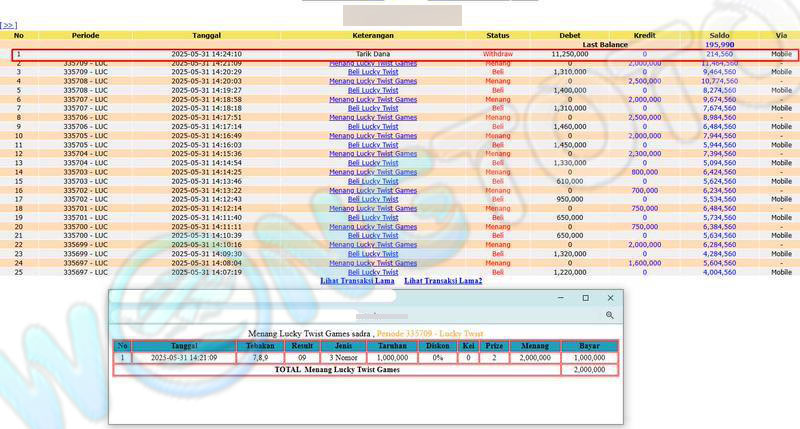Screen dimensions: 800x429
Task: Click the [>>] navigation link
Action: 8,24
